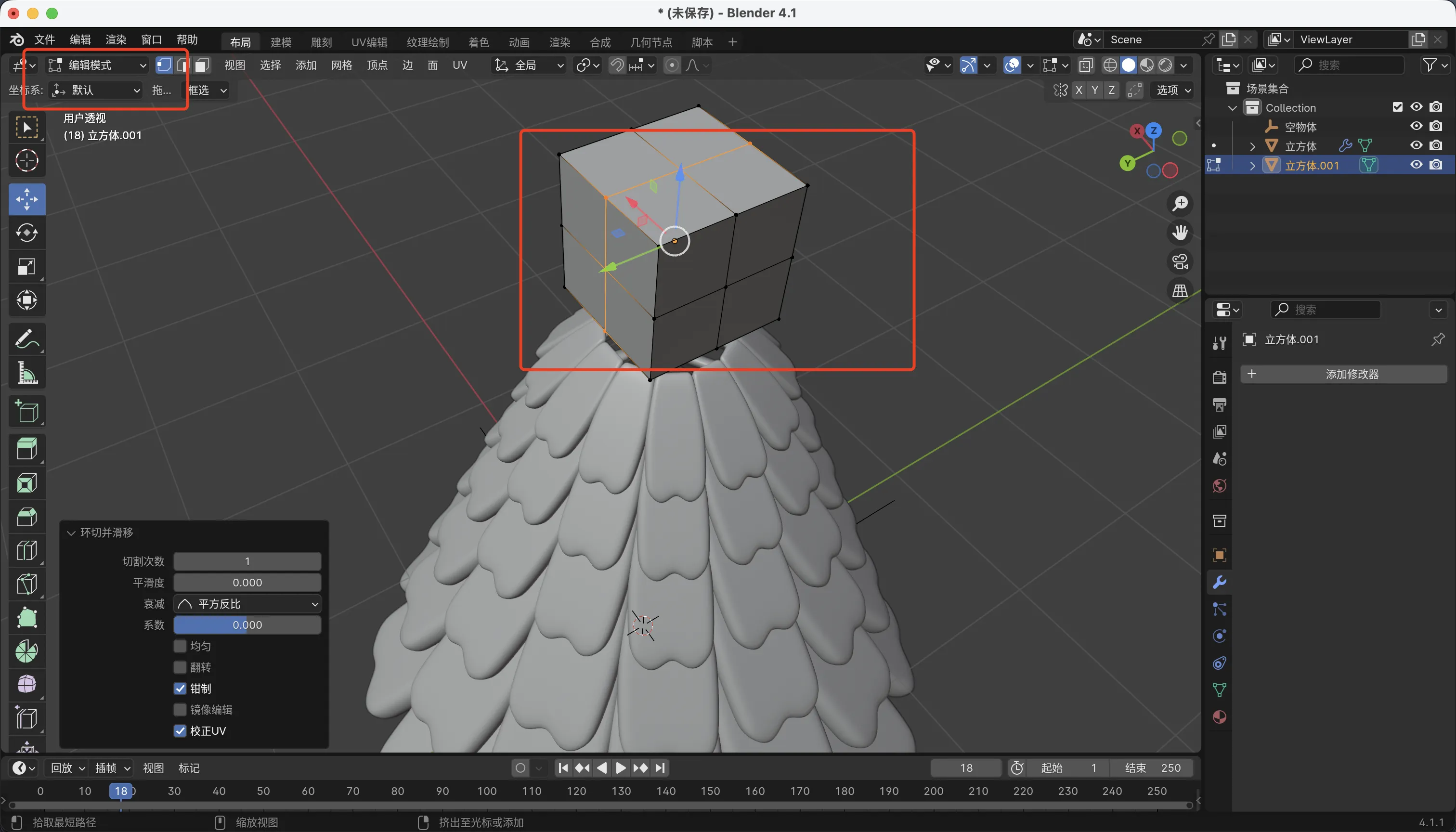This screenshot has width=1456, height=832.
Task: Click the 系数 factor slider
Action: [247, 624]
